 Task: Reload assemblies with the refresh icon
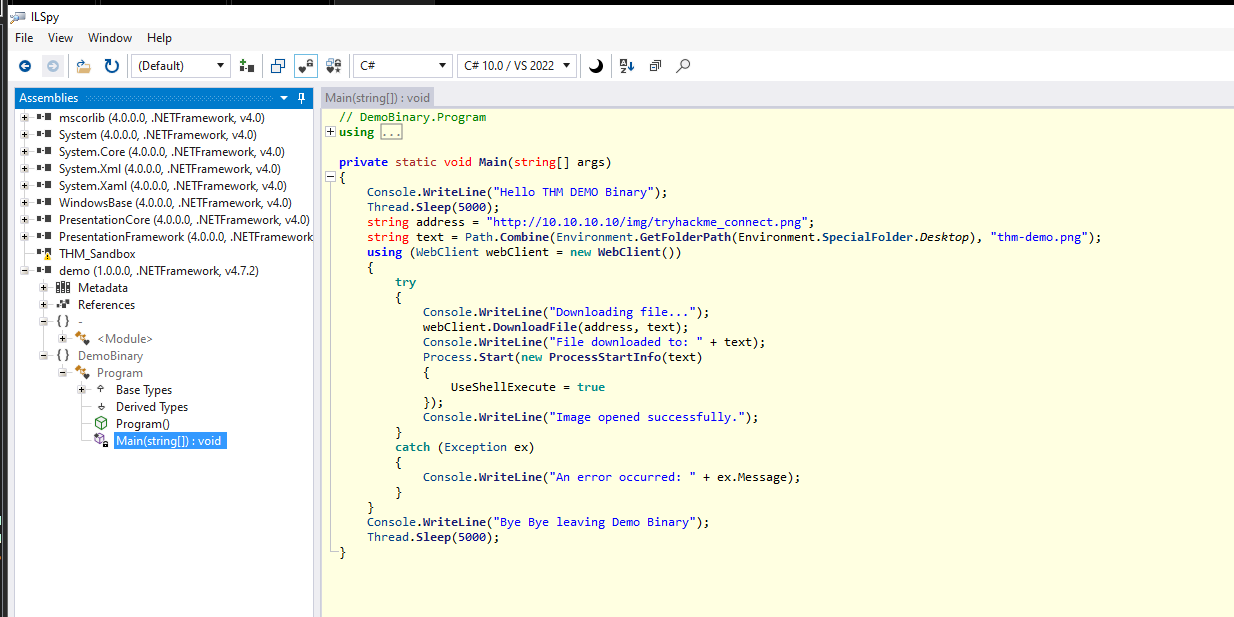tap(112, 66)
